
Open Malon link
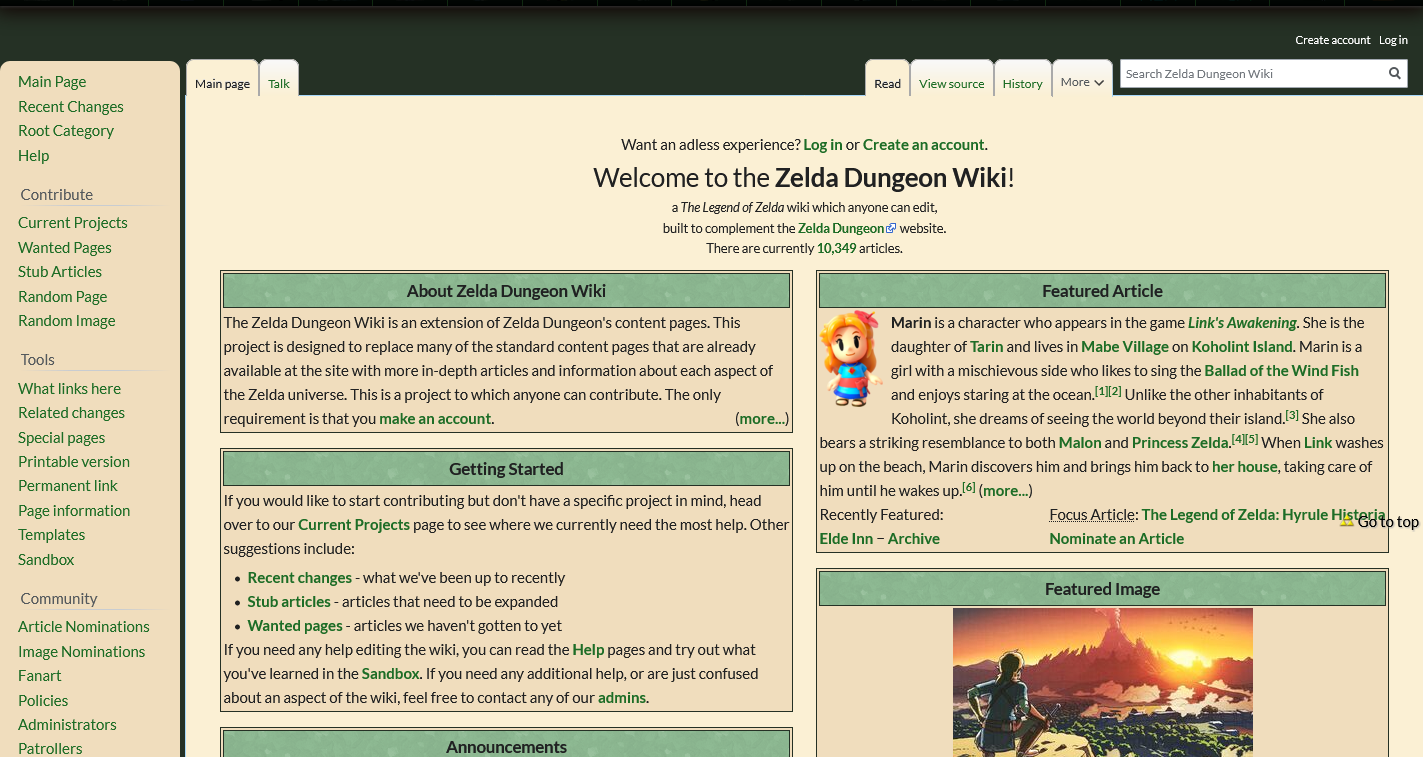[1080, 442]
